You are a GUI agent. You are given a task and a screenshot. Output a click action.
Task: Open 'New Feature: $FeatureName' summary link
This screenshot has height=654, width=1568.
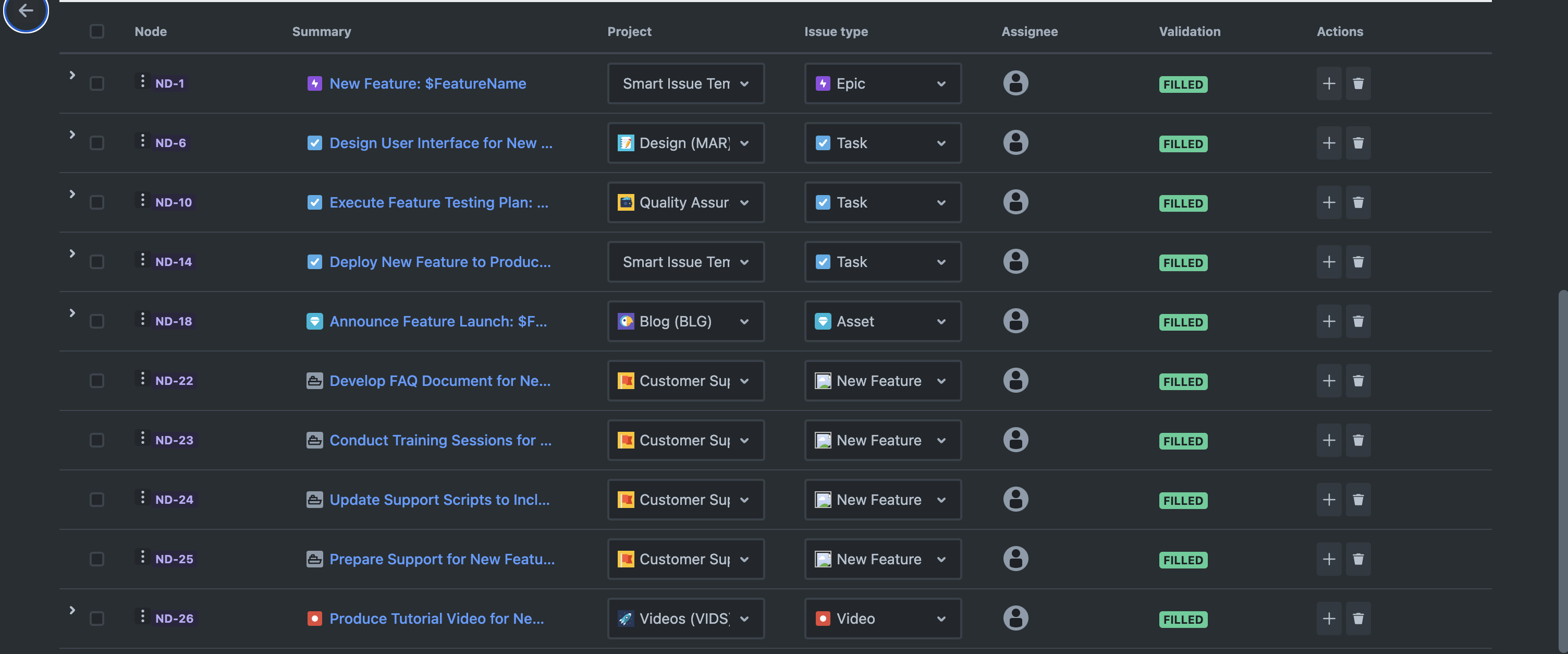[x=427, y=83]
